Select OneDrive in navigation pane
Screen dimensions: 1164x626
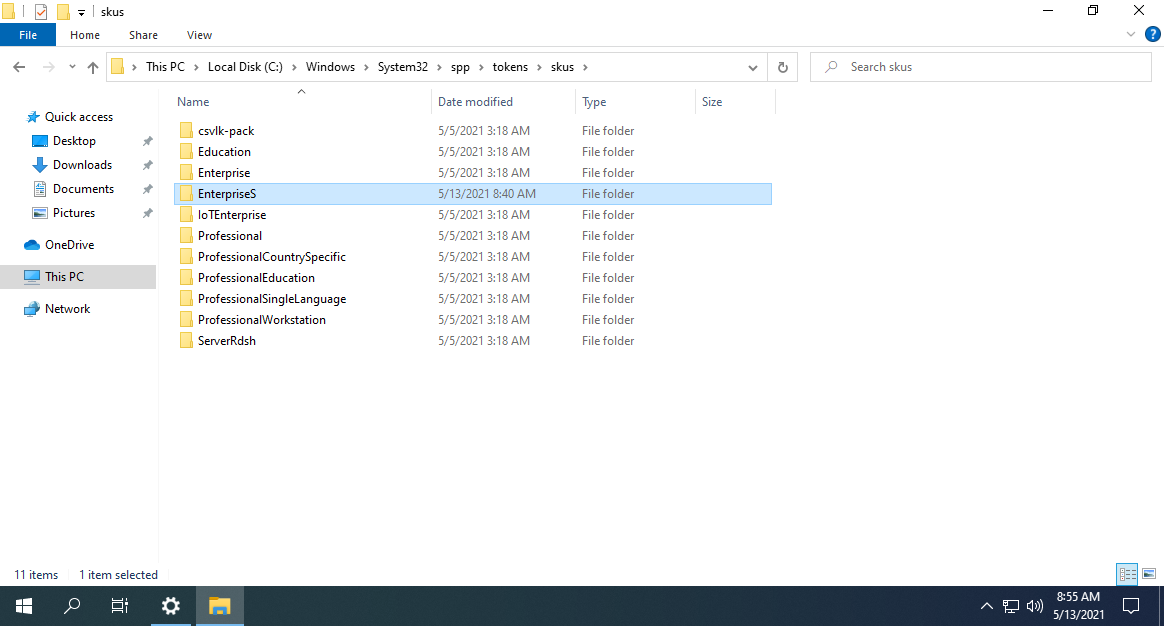click(69, 245)
